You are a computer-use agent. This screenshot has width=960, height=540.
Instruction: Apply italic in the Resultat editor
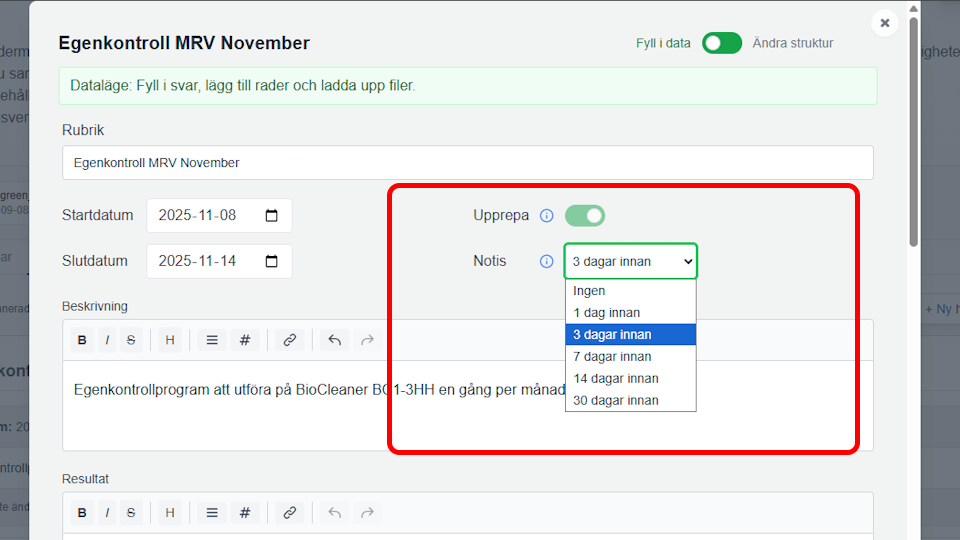[x=107, y=512]
